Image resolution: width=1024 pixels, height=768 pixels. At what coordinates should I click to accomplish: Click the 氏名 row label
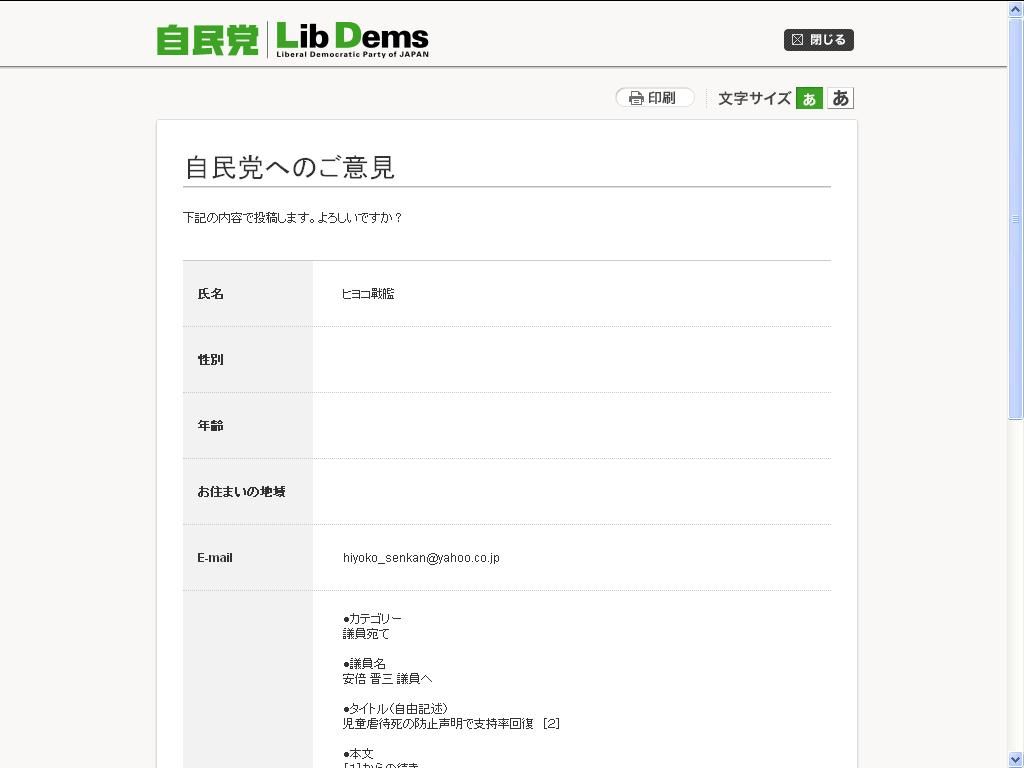click(211, 294)
